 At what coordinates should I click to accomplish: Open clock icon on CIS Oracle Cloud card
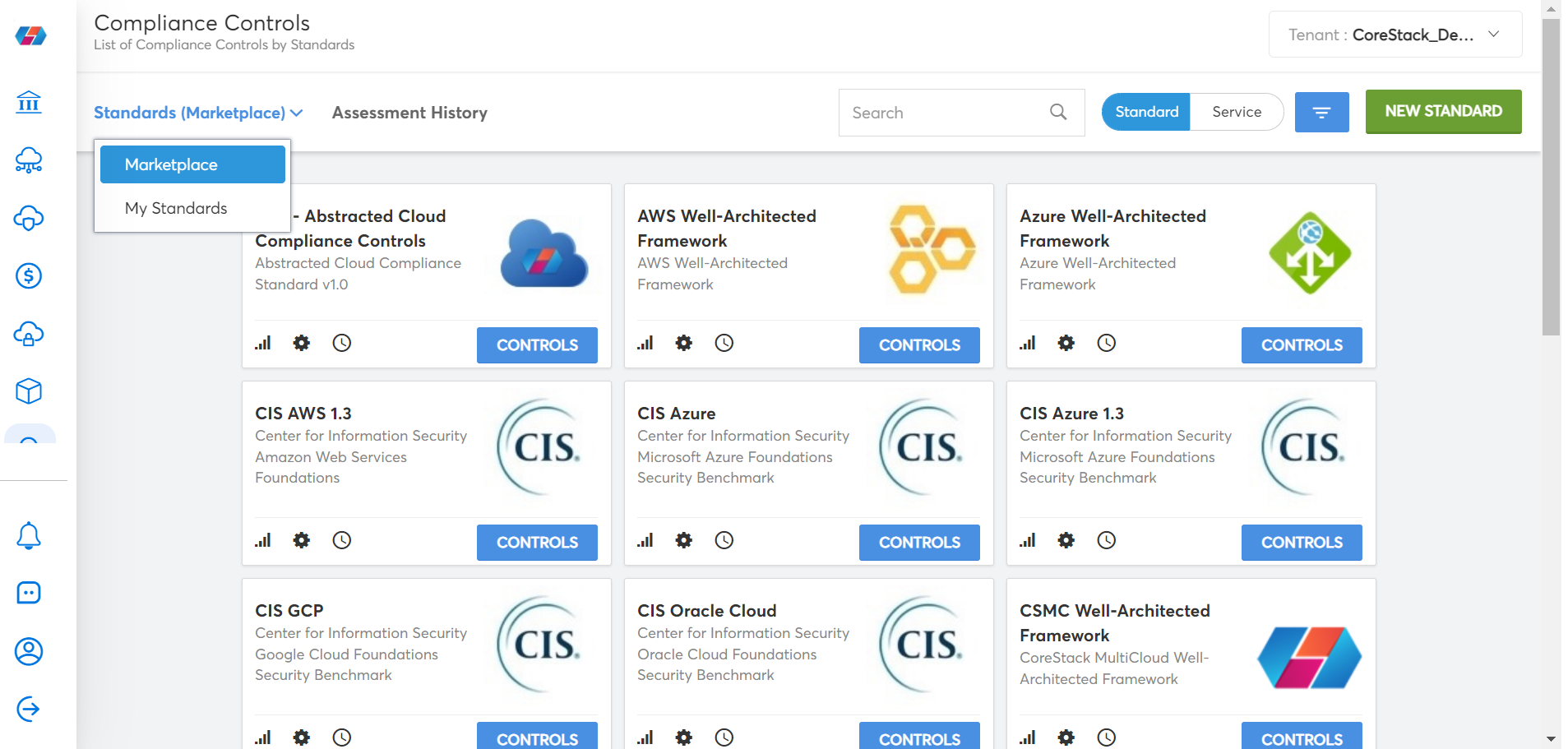(x=724, y=737)
